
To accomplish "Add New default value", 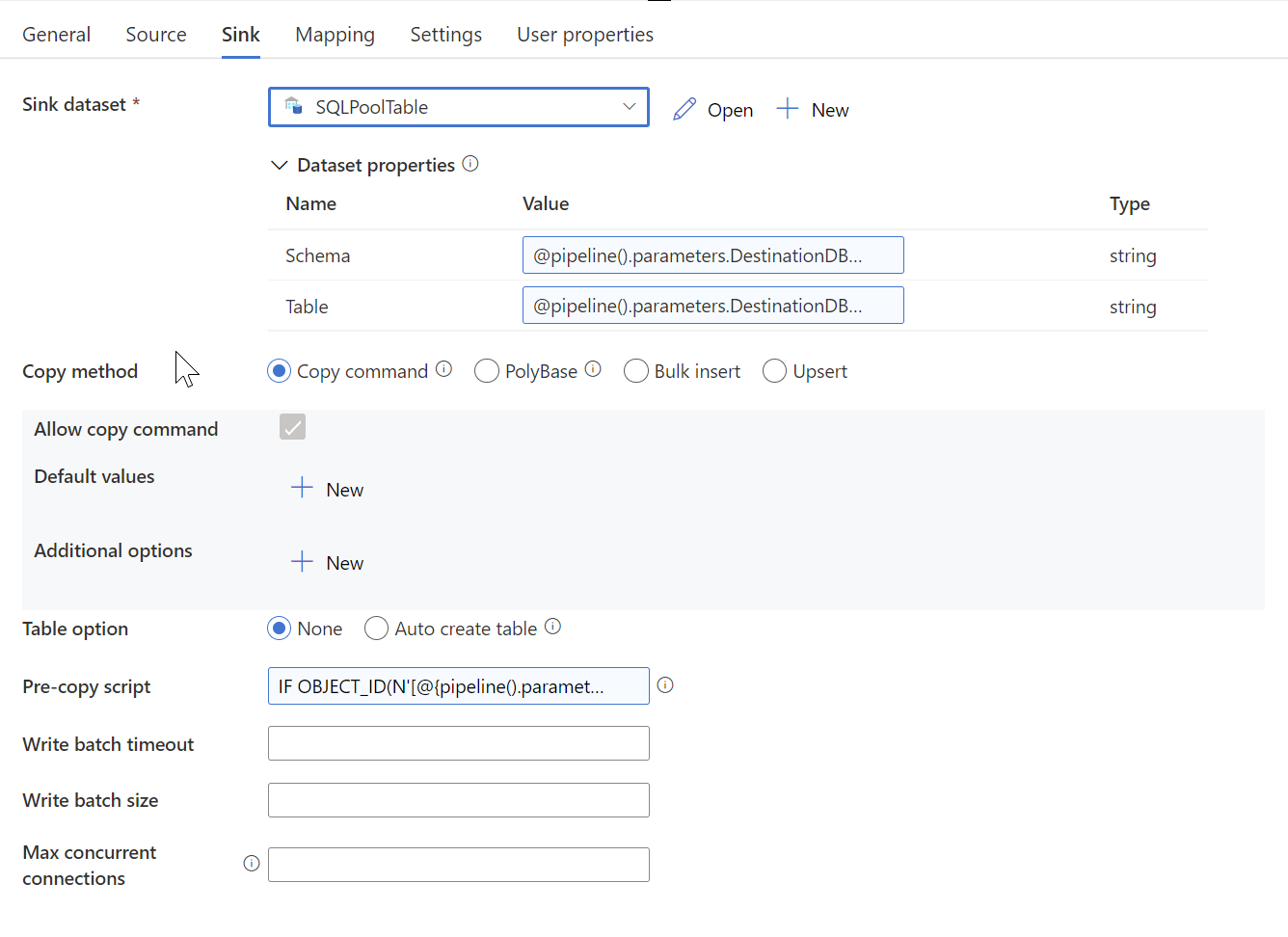I will coord(344,490).
